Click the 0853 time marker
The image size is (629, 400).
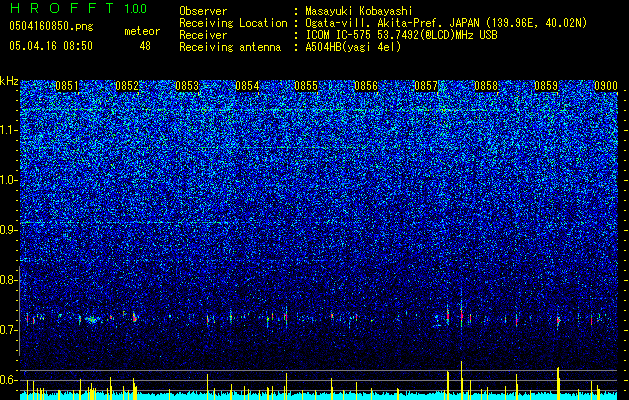coord(187,86)
